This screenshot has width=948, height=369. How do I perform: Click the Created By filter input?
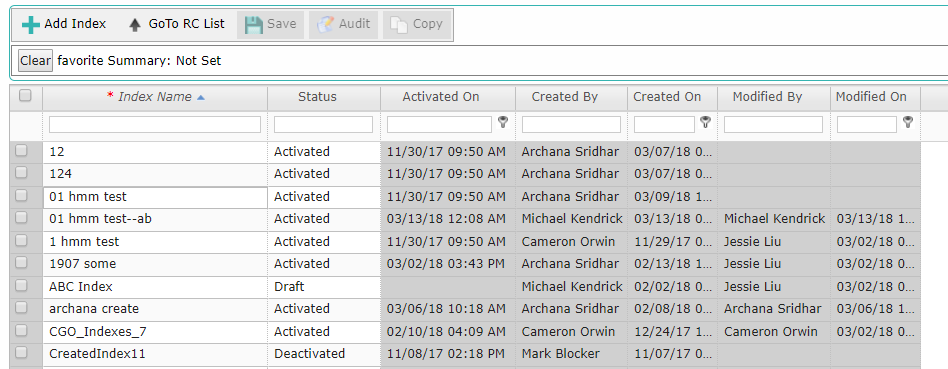(571, 125)
